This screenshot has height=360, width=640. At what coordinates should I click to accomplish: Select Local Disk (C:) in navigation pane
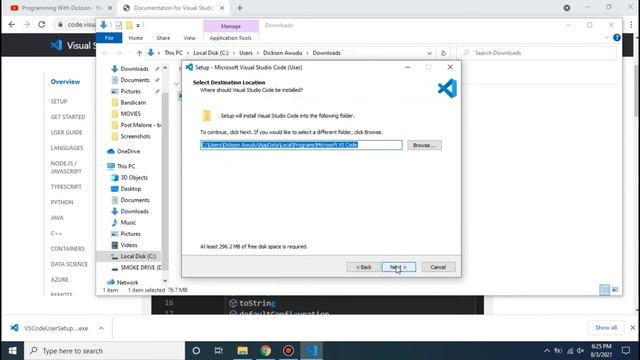click(138, 256)
